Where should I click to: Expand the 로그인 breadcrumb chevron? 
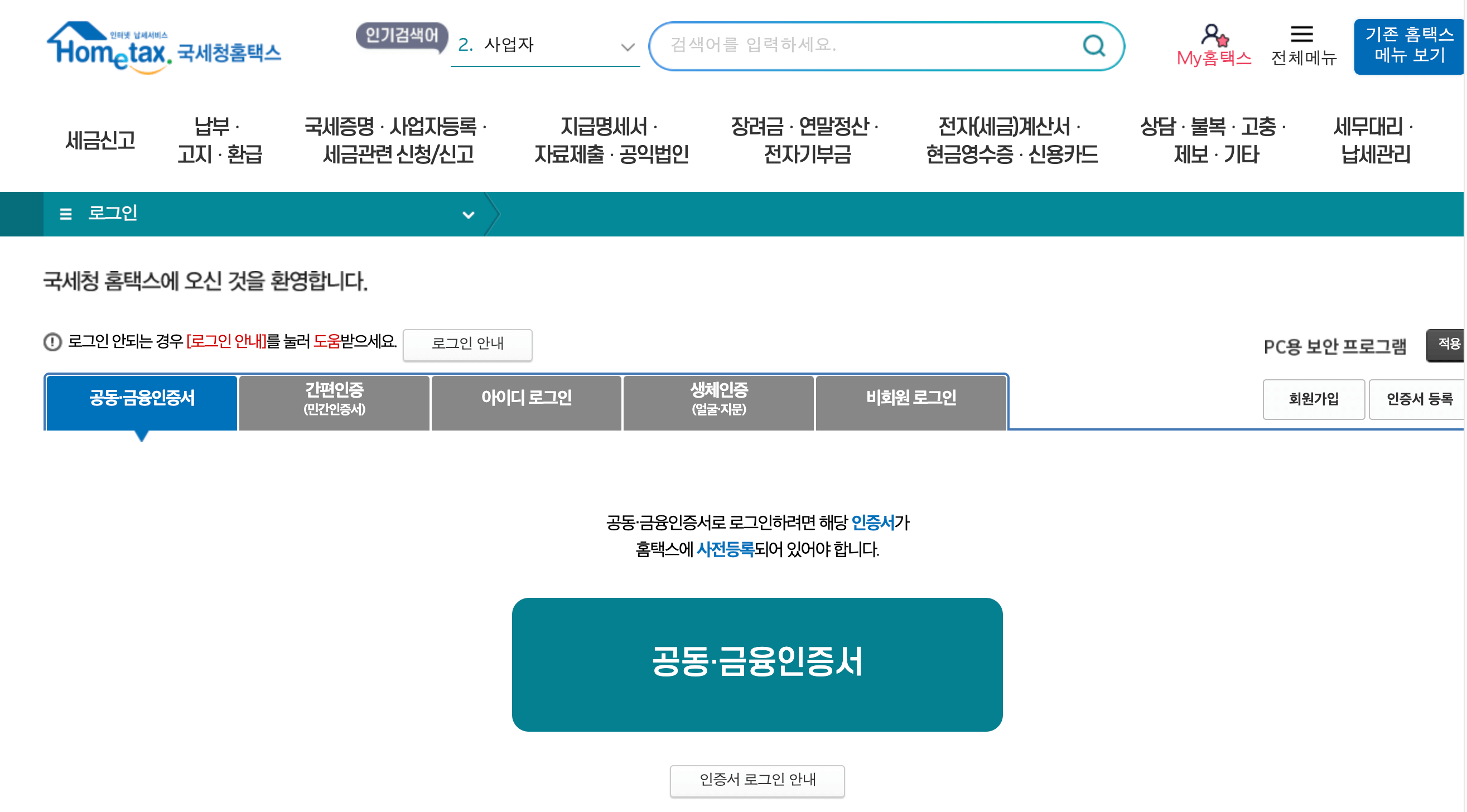468,215
